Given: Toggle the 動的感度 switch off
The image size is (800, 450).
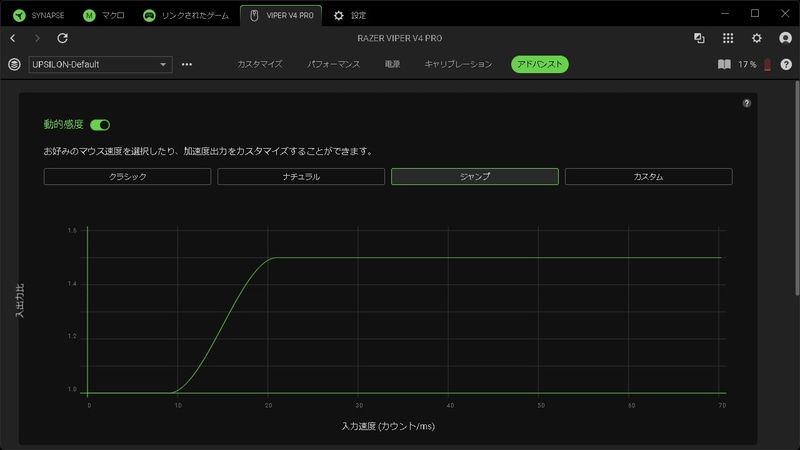Looking at the screenshot, I should (x=100, y=124).
